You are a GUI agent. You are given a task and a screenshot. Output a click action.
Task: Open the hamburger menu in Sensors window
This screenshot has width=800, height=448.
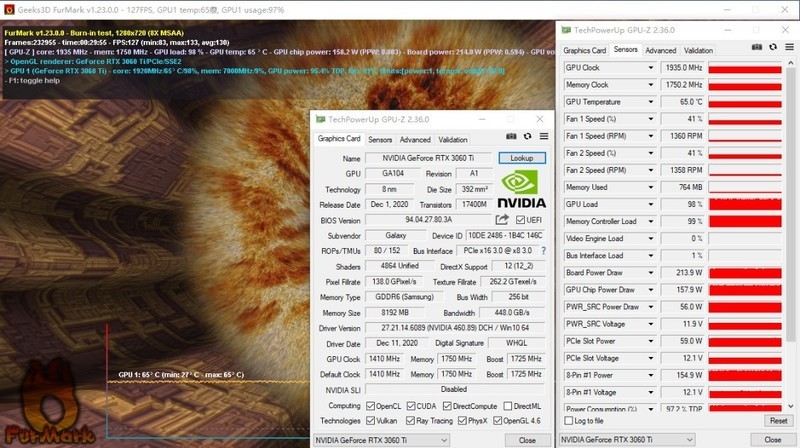[789, 47]
